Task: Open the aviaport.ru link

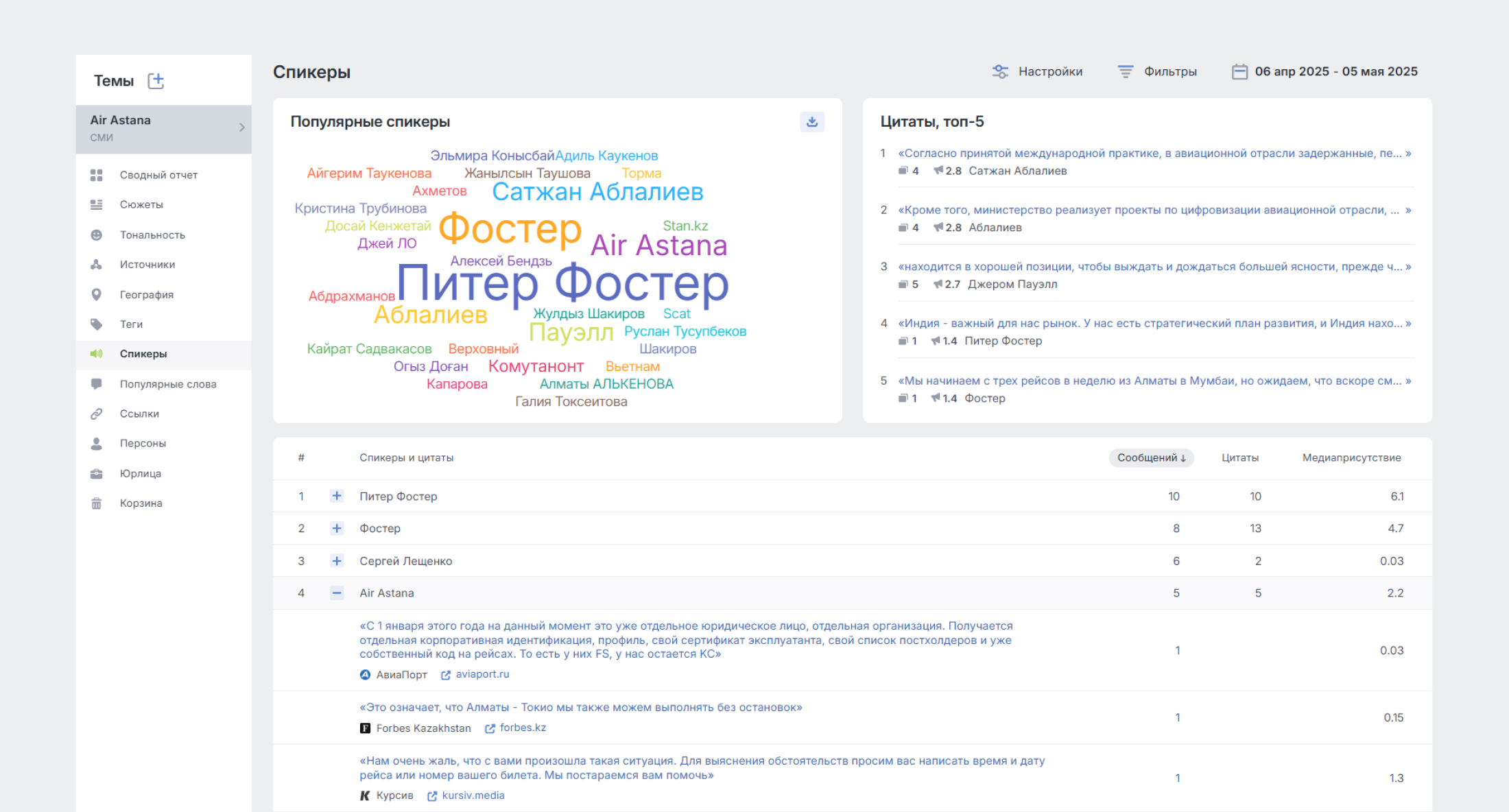Action: coord(482,674)
